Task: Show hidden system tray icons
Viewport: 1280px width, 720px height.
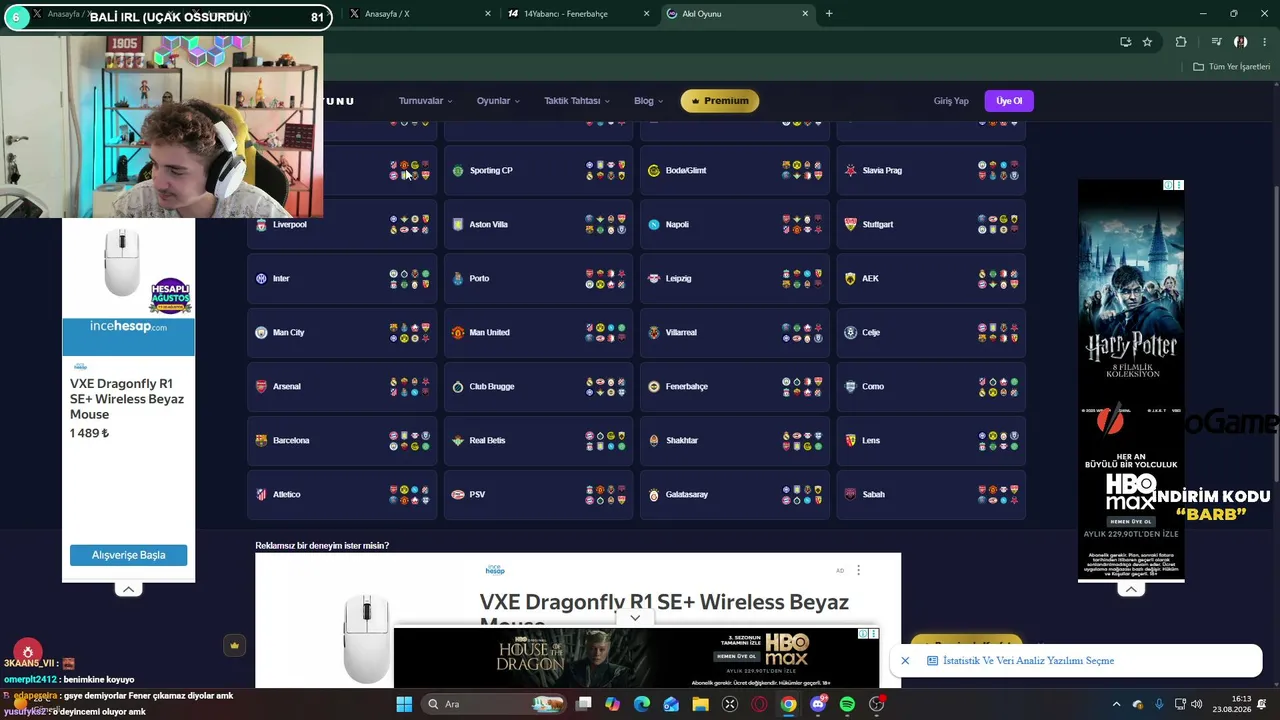Action: [1117, 704]
